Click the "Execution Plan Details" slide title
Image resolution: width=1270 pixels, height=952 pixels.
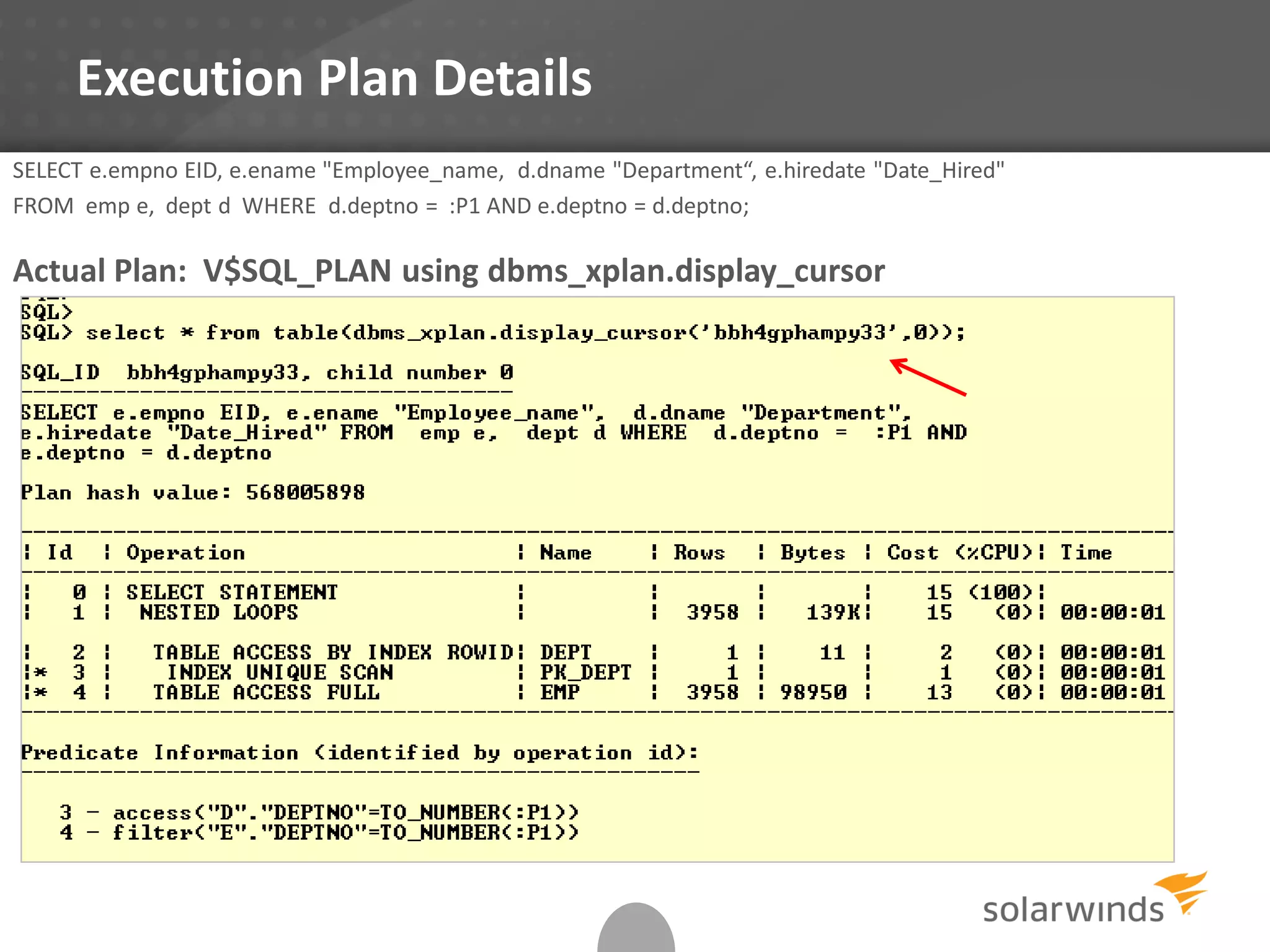point(334,78)
